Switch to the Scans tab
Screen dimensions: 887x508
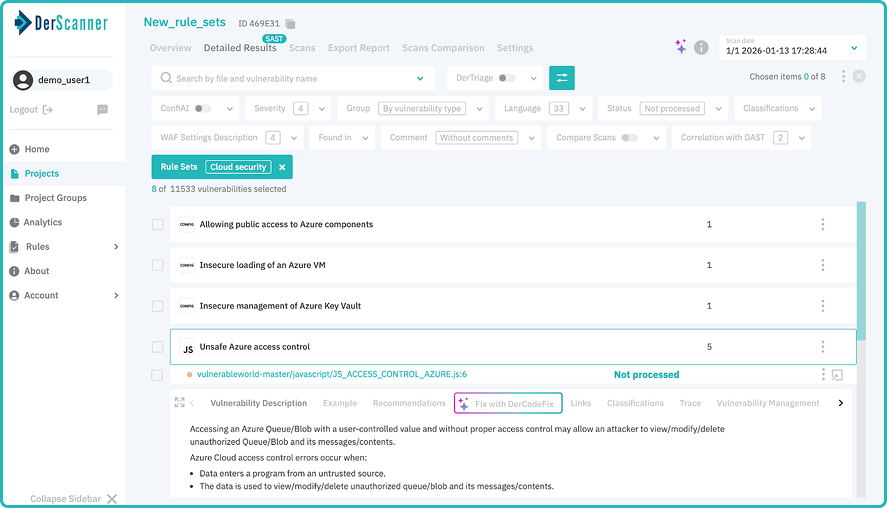click(x=302, y=48)
